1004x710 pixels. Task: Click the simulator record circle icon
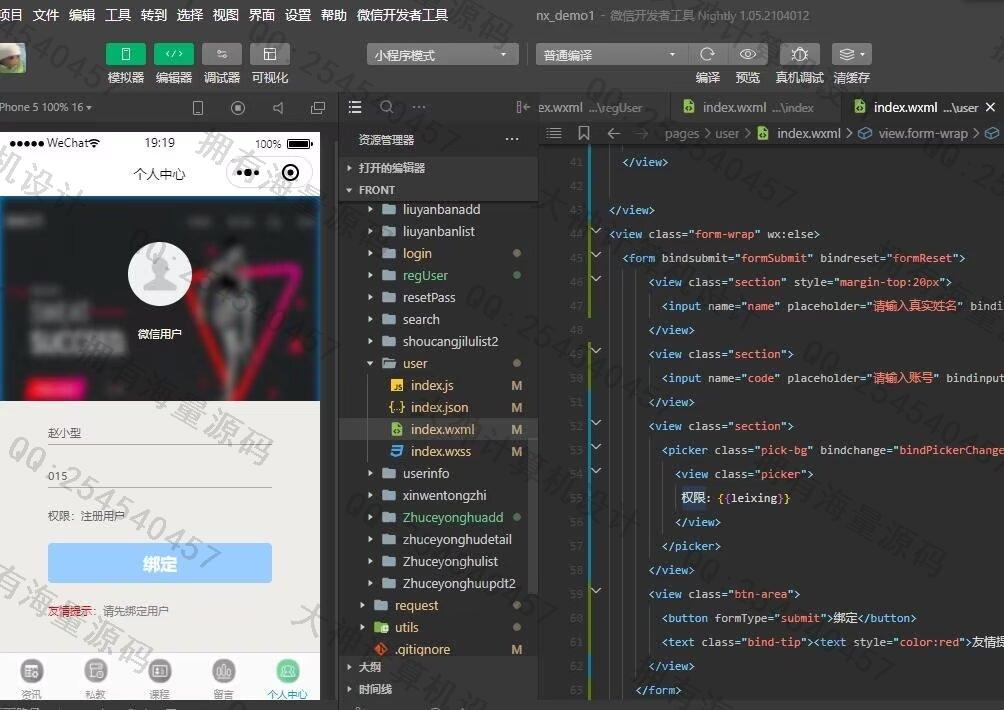[238, 108]
